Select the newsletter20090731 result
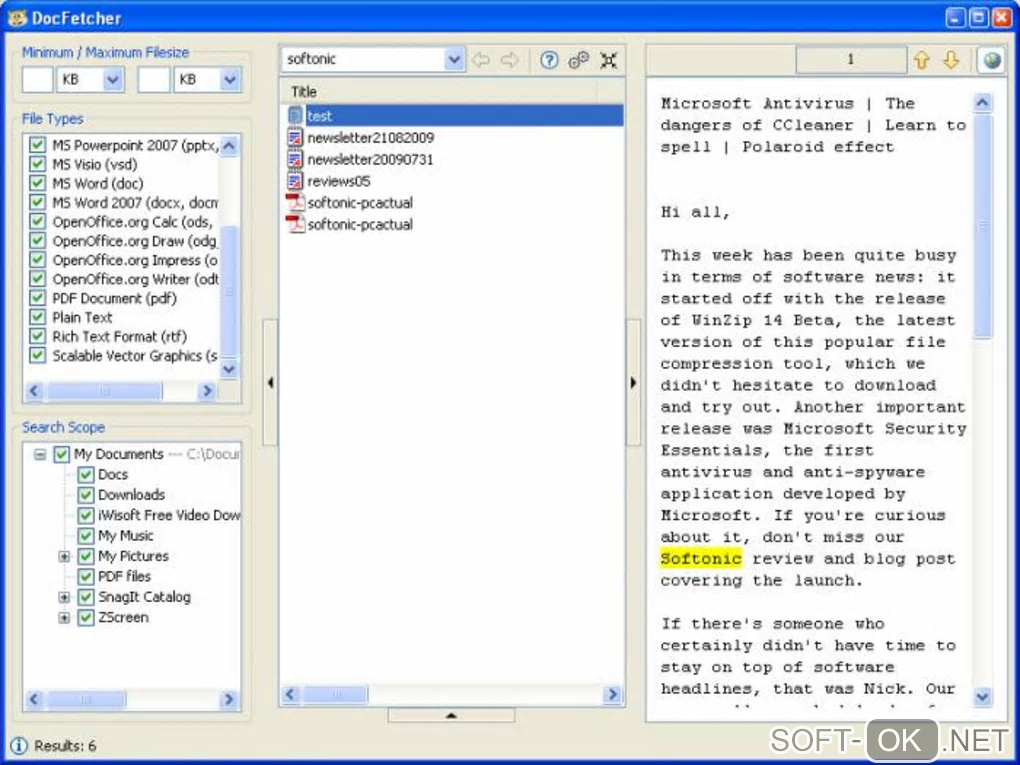 (x=370, y=159)
